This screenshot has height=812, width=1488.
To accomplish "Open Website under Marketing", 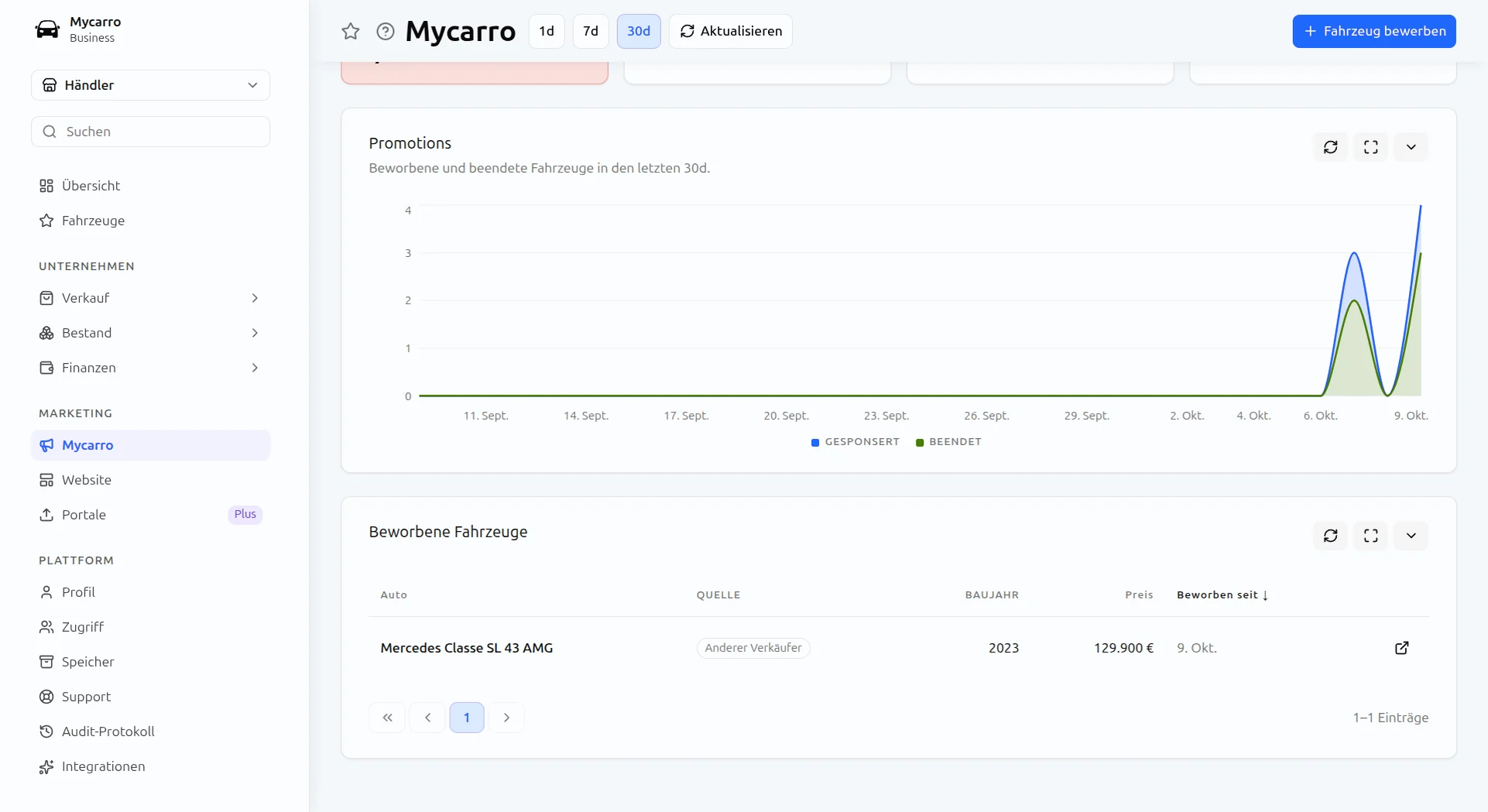I will 150,480.
